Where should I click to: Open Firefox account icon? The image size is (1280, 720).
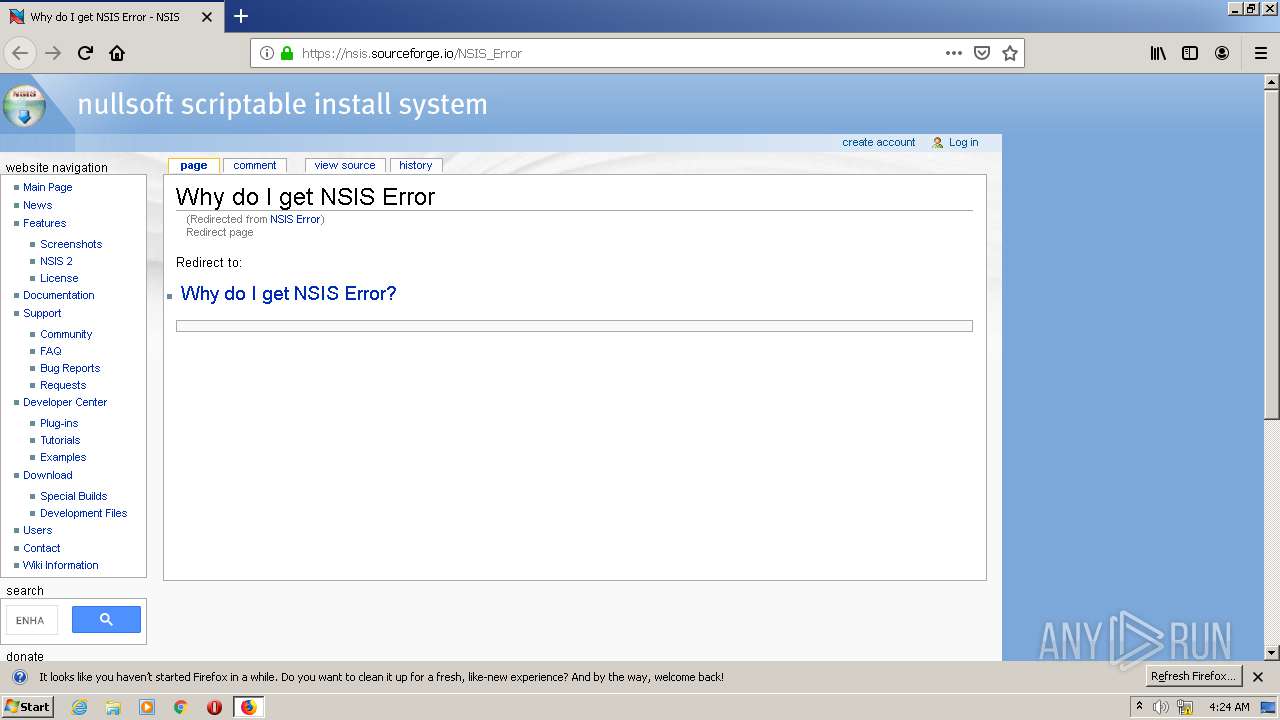(x=1222, y=53)
